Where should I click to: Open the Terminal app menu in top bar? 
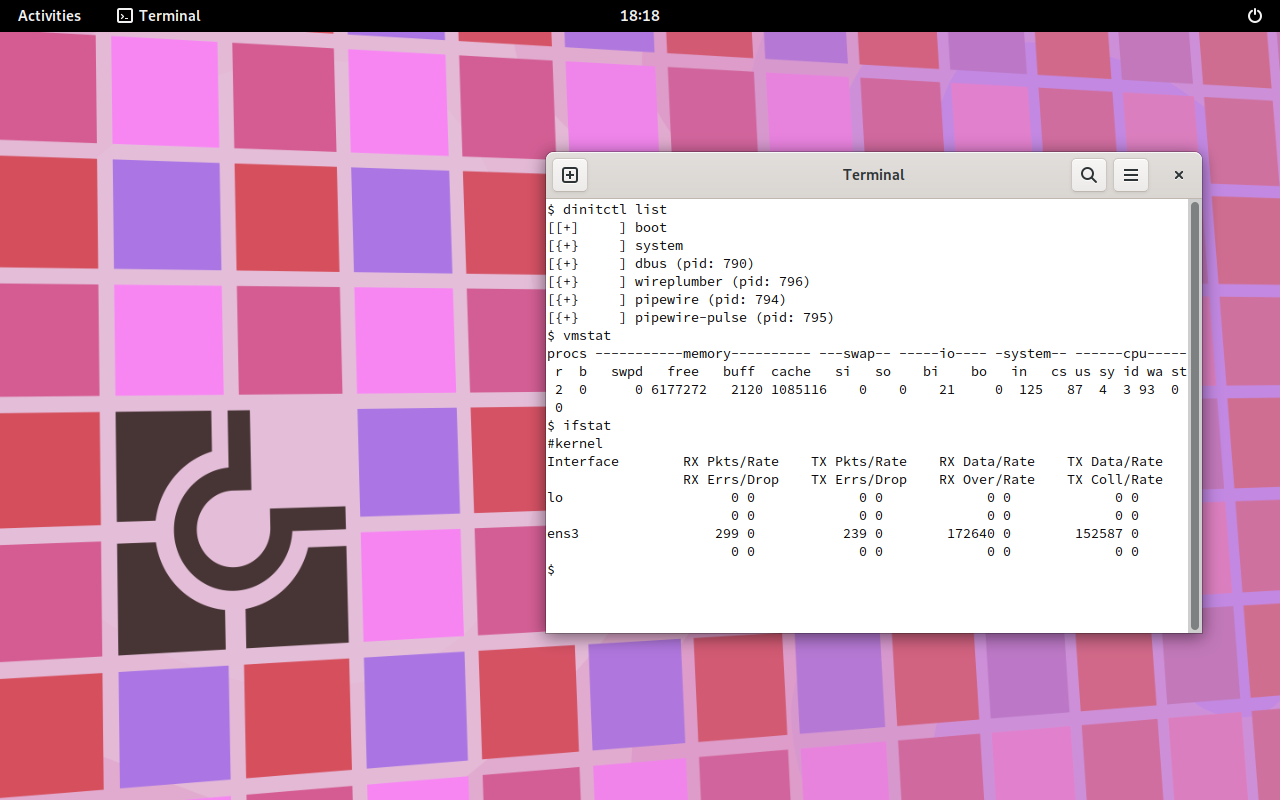click(x=159, y=16)
